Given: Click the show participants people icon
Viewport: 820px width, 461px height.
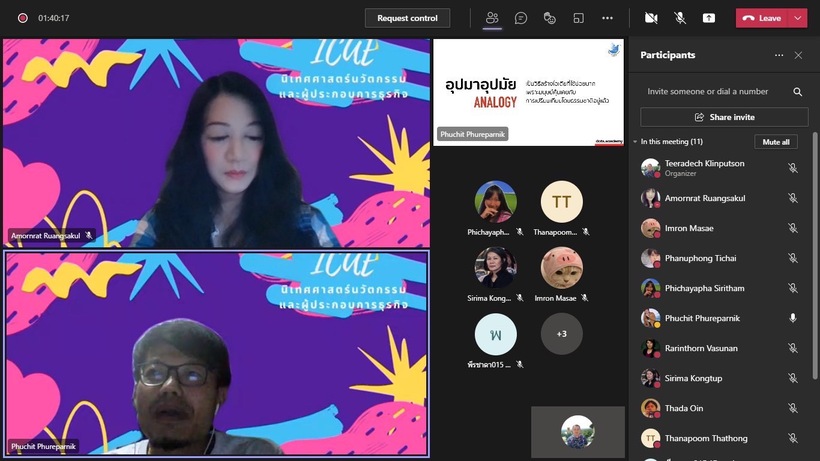Looking at the screenshot, I should (492, 18).
